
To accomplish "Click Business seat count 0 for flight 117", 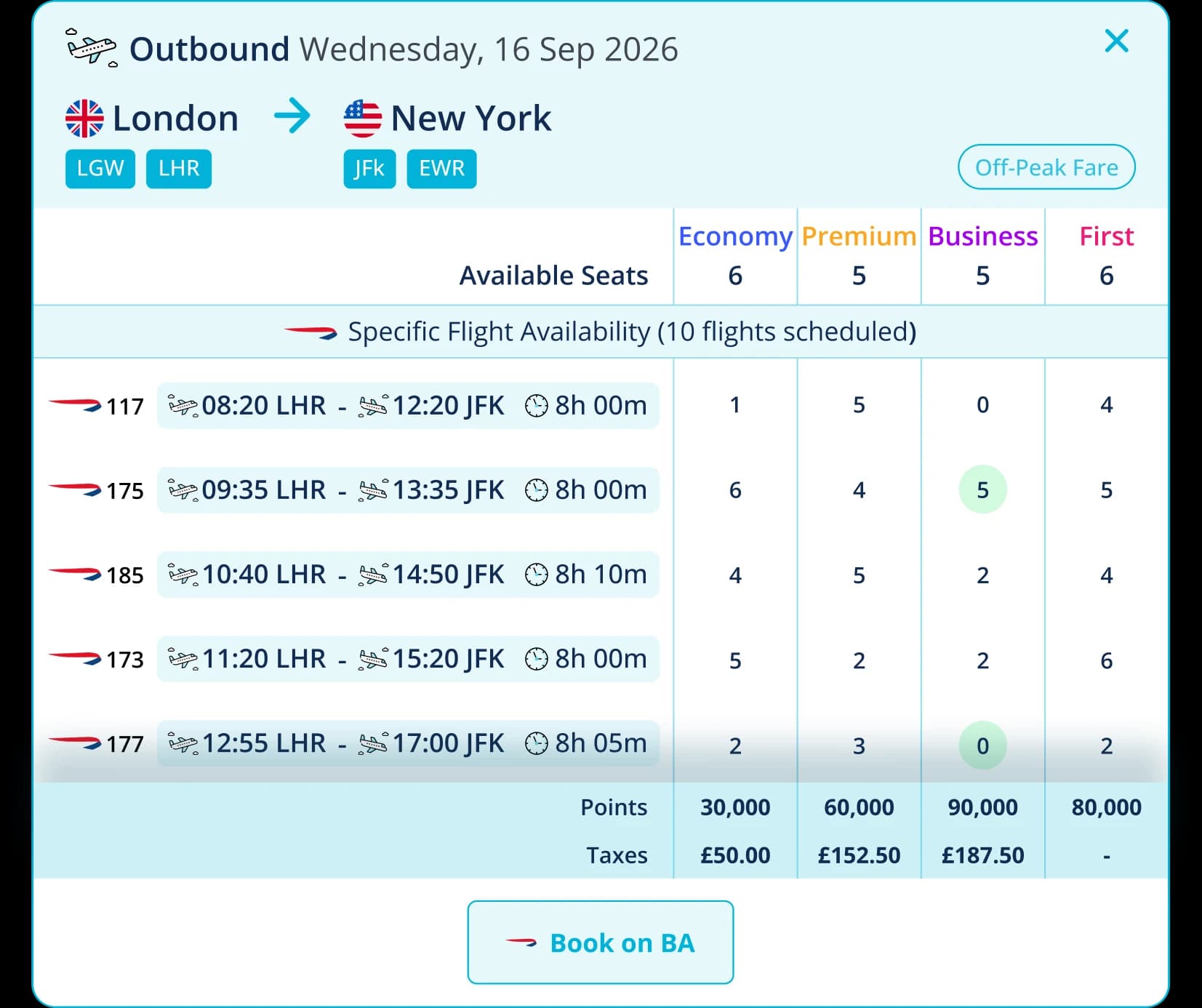I will click(x=982, y=405).
